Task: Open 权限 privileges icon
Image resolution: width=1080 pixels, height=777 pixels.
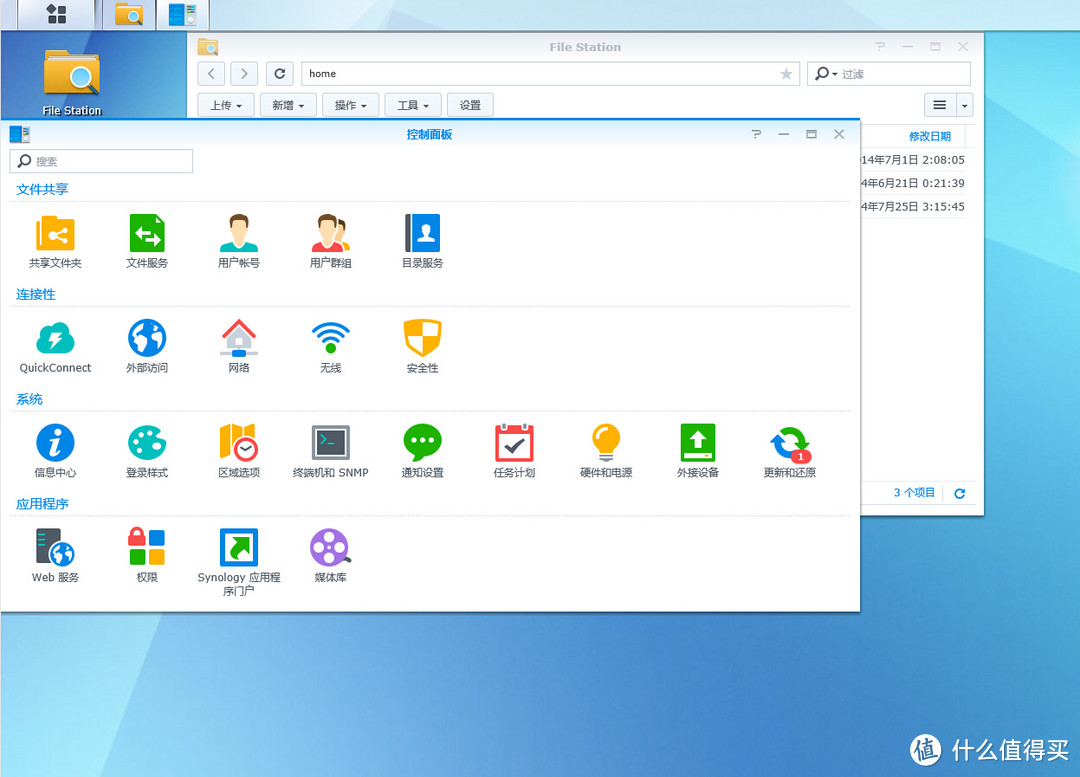Action: click(147, 555)
